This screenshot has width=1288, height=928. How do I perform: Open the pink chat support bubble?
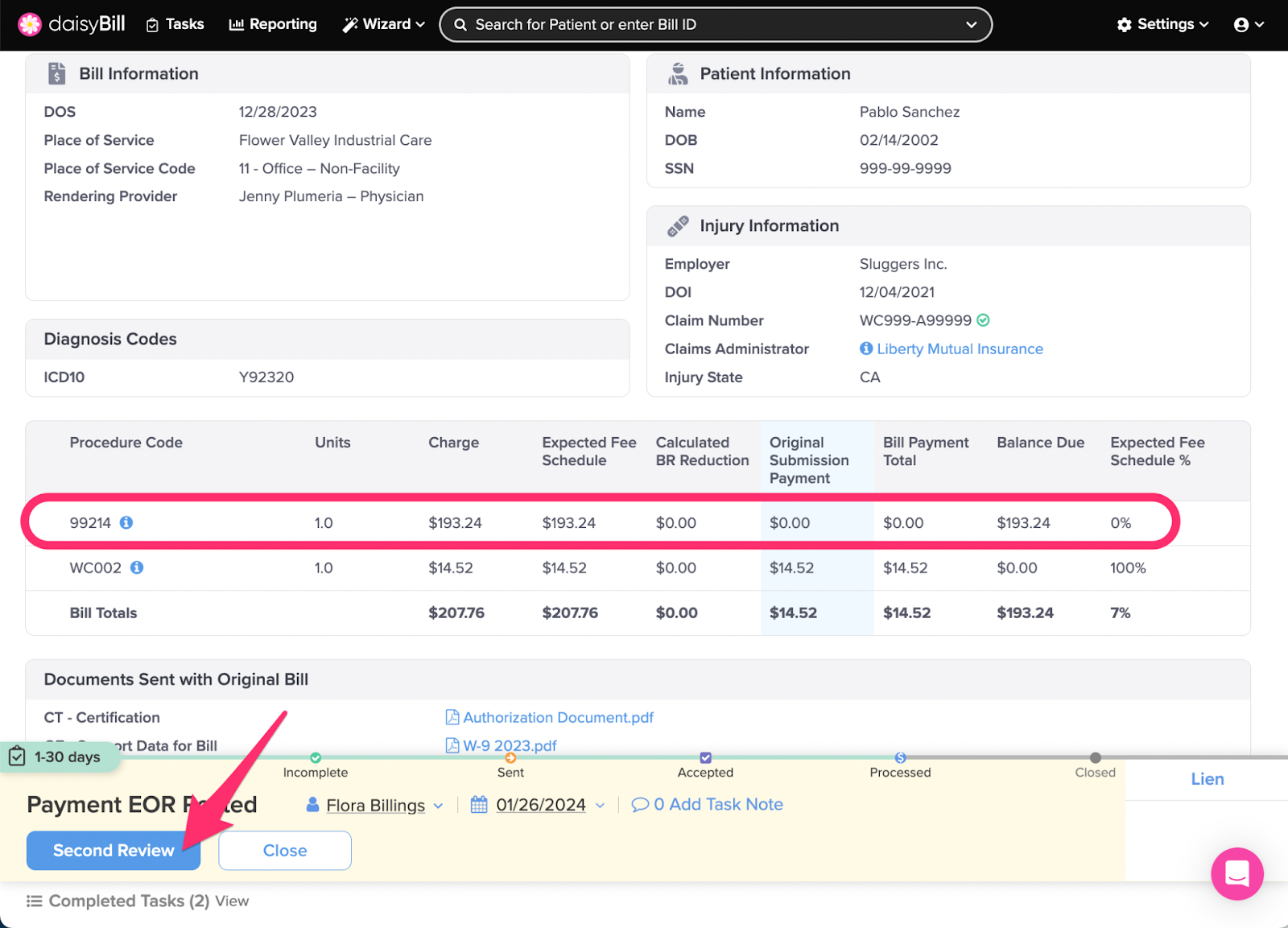pyautogui.click(x=1236, y=873)
